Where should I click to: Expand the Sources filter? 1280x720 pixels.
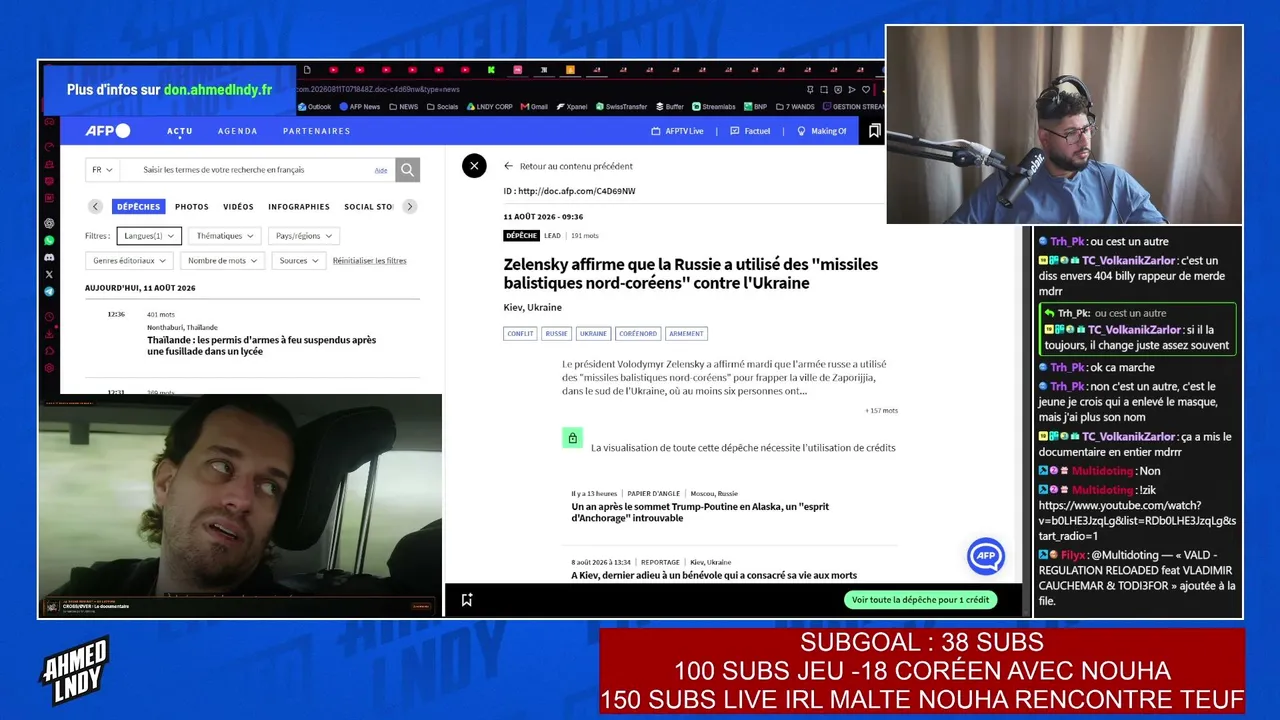point(299,261)
